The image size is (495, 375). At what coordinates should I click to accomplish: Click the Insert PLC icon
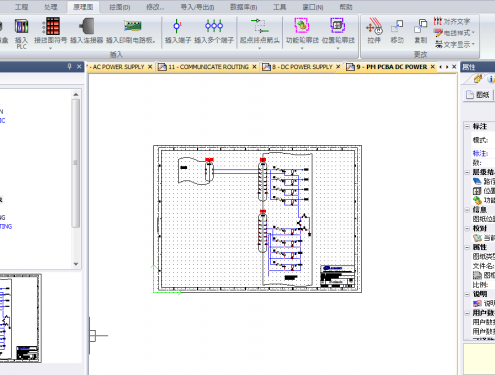point(21,27)
